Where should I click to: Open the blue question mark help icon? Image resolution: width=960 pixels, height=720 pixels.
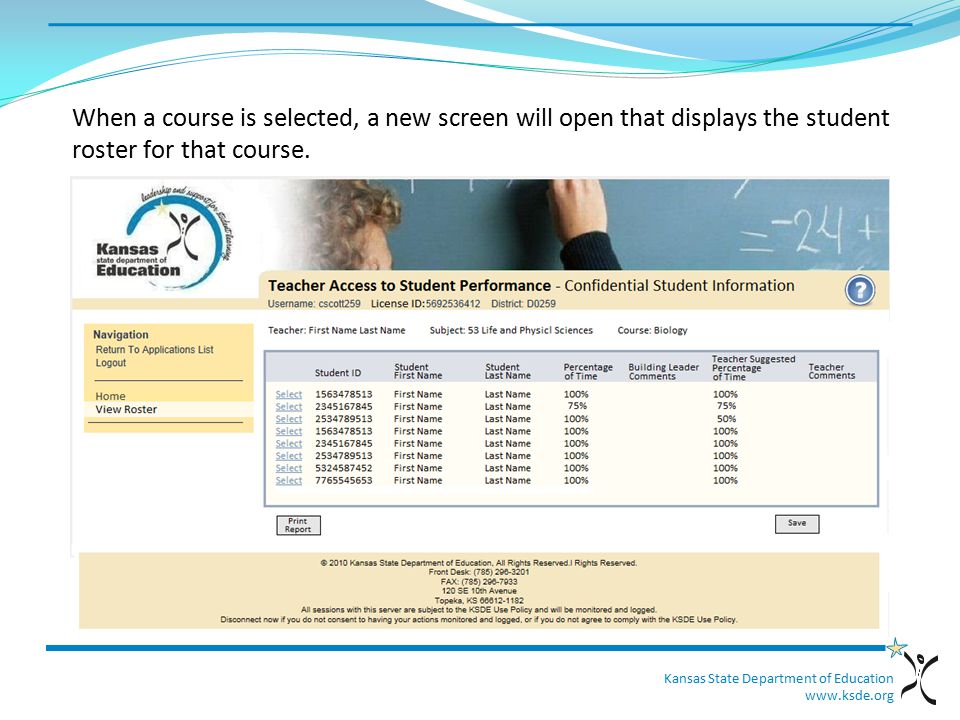[x=860, y=290]
